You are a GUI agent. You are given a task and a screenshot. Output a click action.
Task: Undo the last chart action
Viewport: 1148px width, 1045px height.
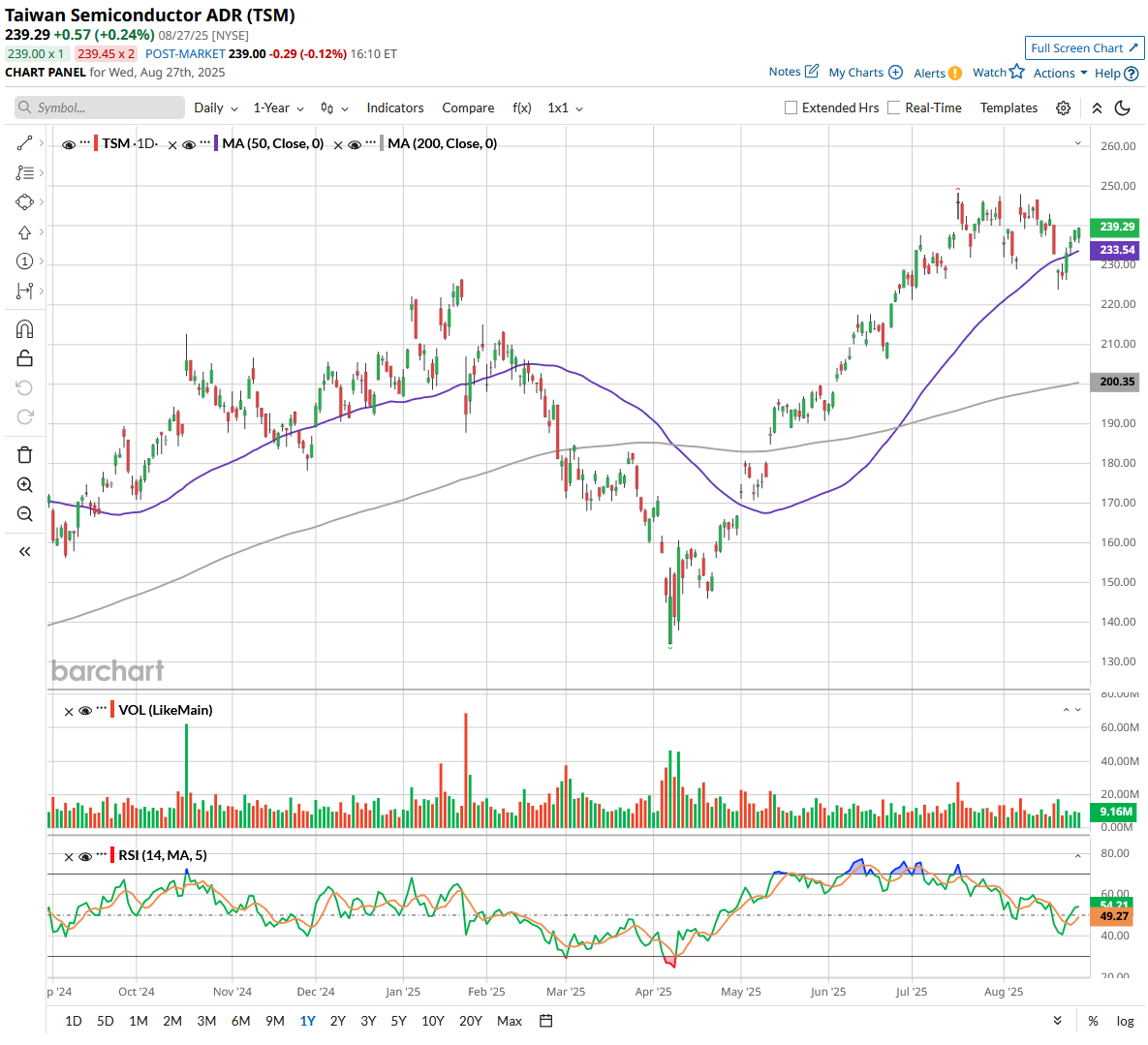coord(25,387)
